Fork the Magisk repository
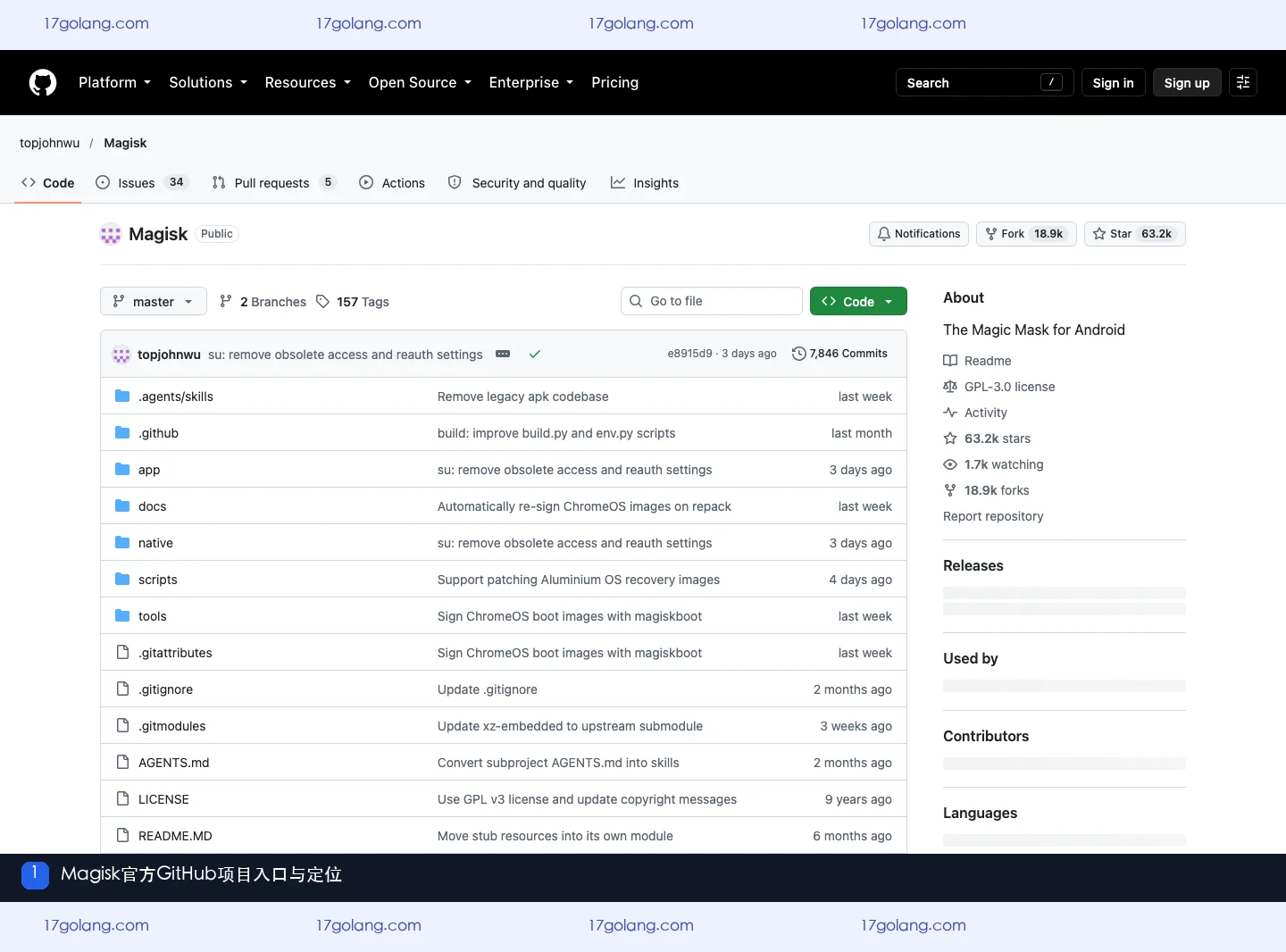The height and width of the screenshot is (952, 1286). pos(1026,234)
